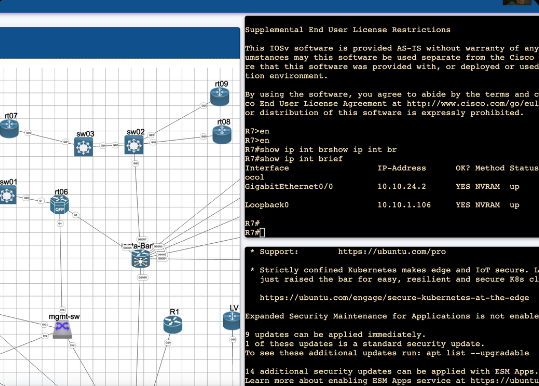Open the secure-kubernetes-at-the-edge URL
Image resolution: width=539 pixels, height=386 pixels.
[394, 298]
